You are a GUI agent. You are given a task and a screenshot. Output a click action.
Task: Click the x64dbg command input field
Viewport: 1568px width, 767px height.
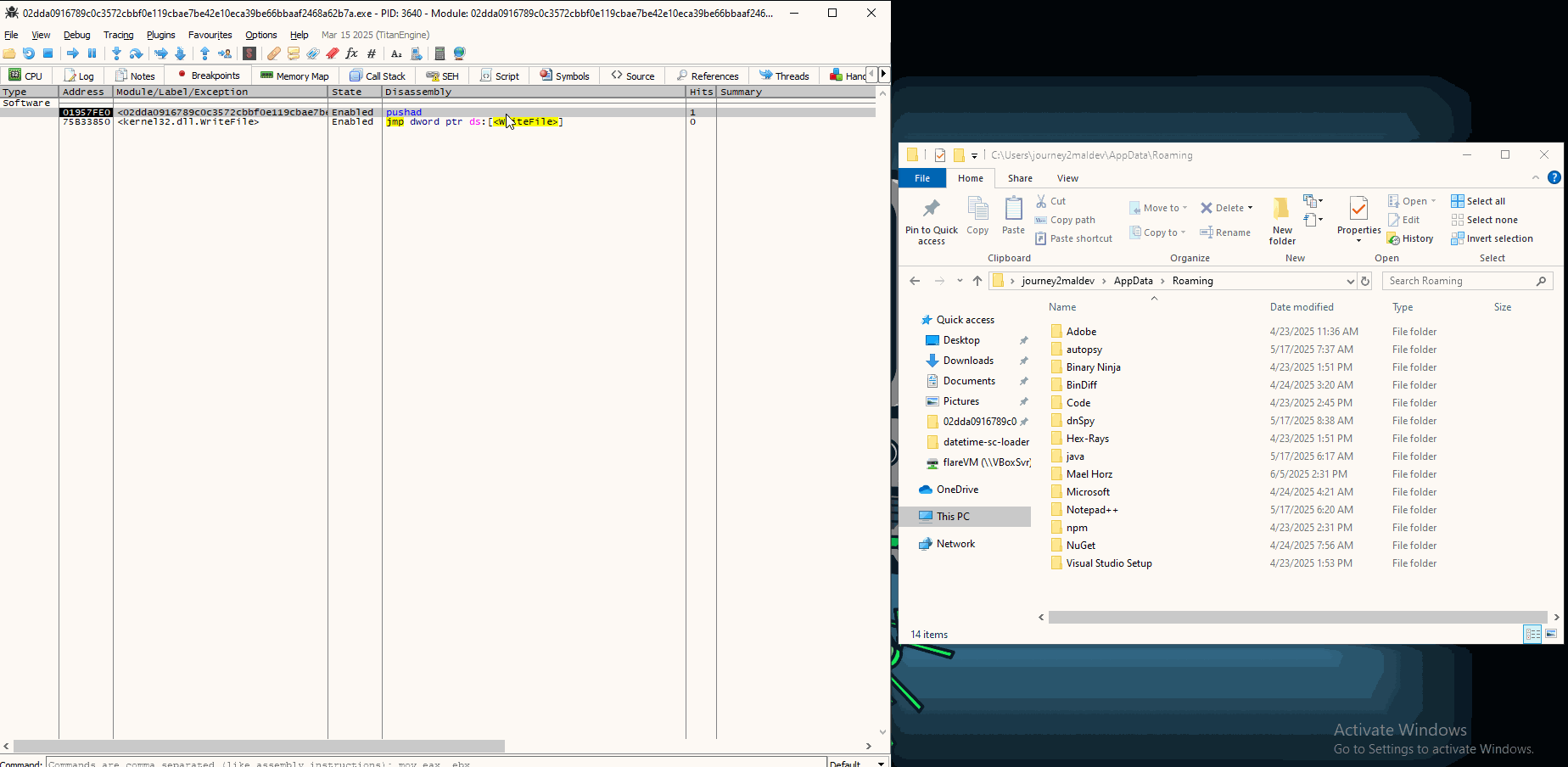[x=436, y=763]
